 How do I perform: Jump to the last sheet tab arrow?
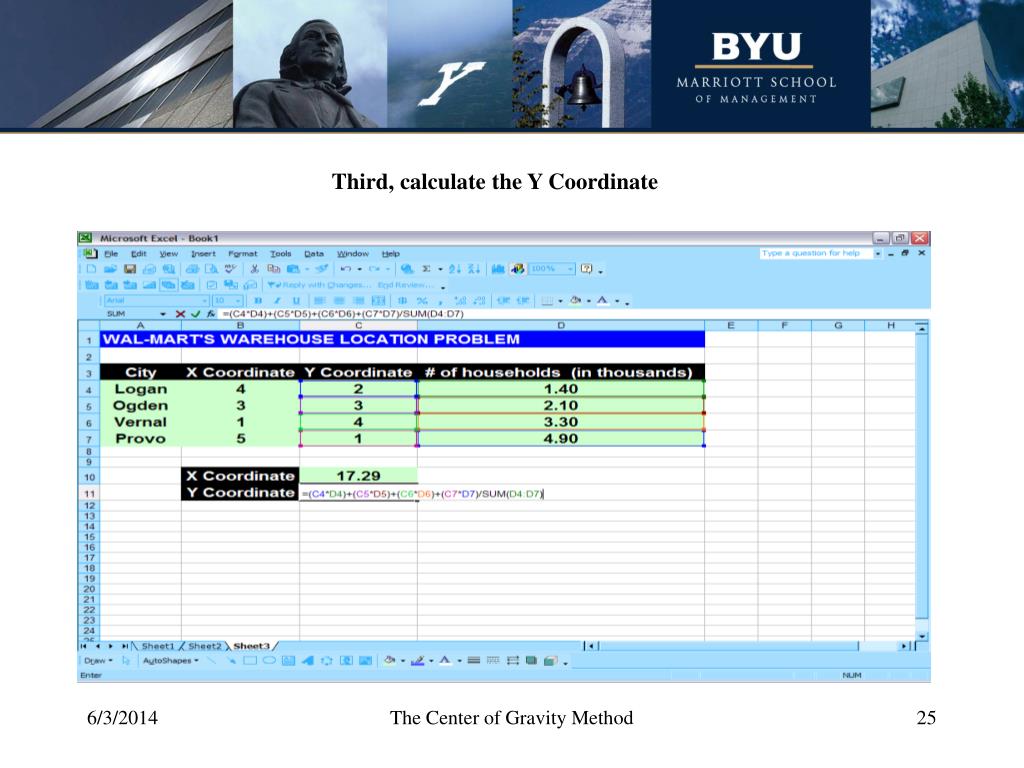[125, 646]
